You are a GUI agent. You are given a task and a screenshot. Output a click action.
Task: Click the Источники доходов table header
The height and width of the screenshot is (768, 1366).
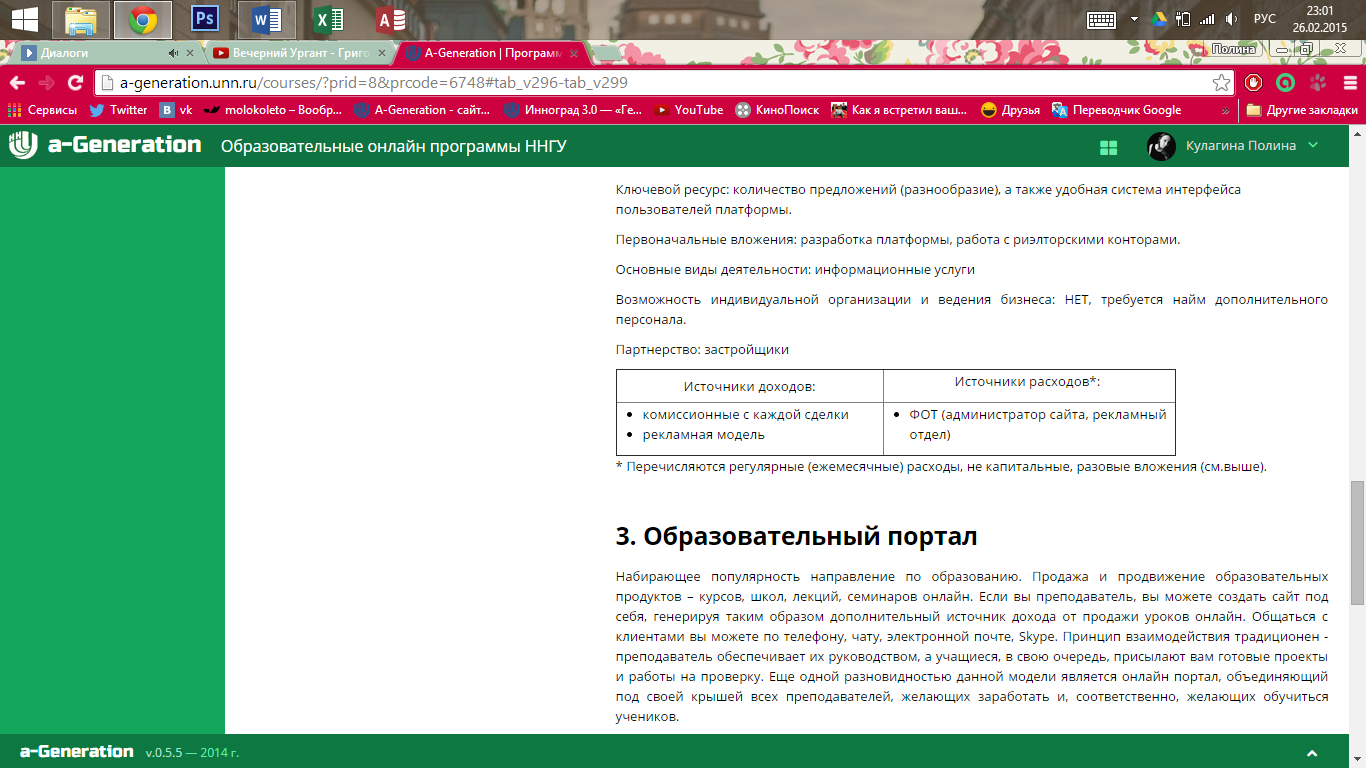[x=749, y=386]
